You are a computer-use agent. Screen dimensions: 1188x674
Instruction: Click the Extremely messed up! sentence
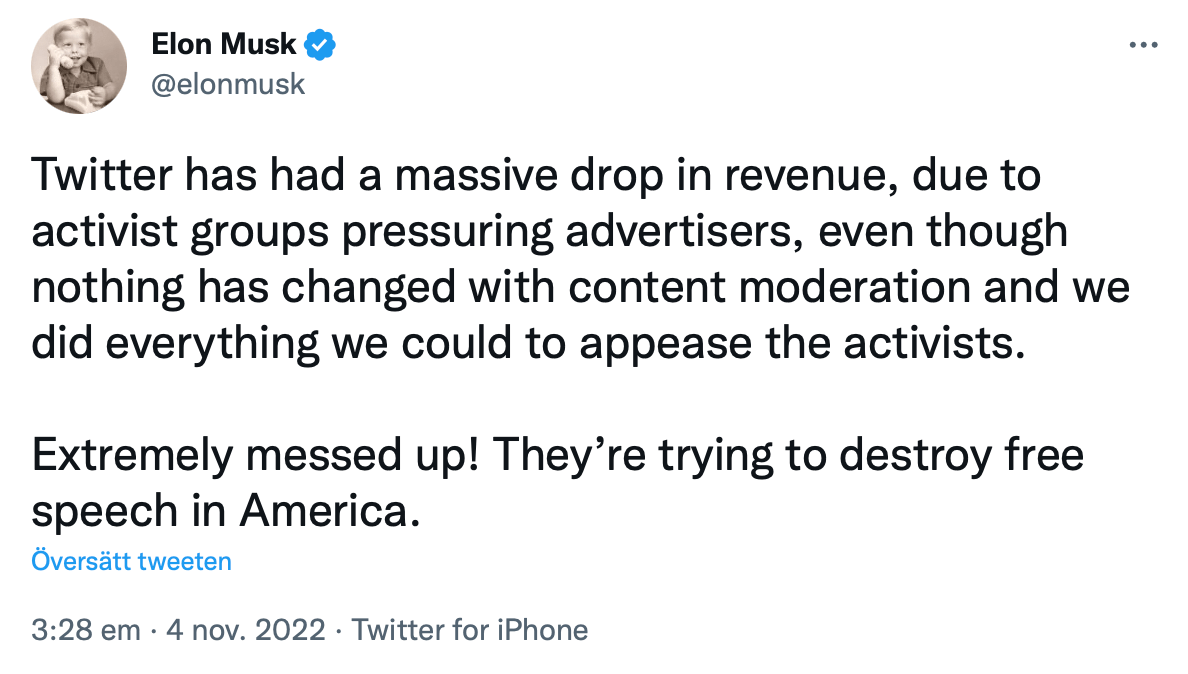[x=257, y=454]
